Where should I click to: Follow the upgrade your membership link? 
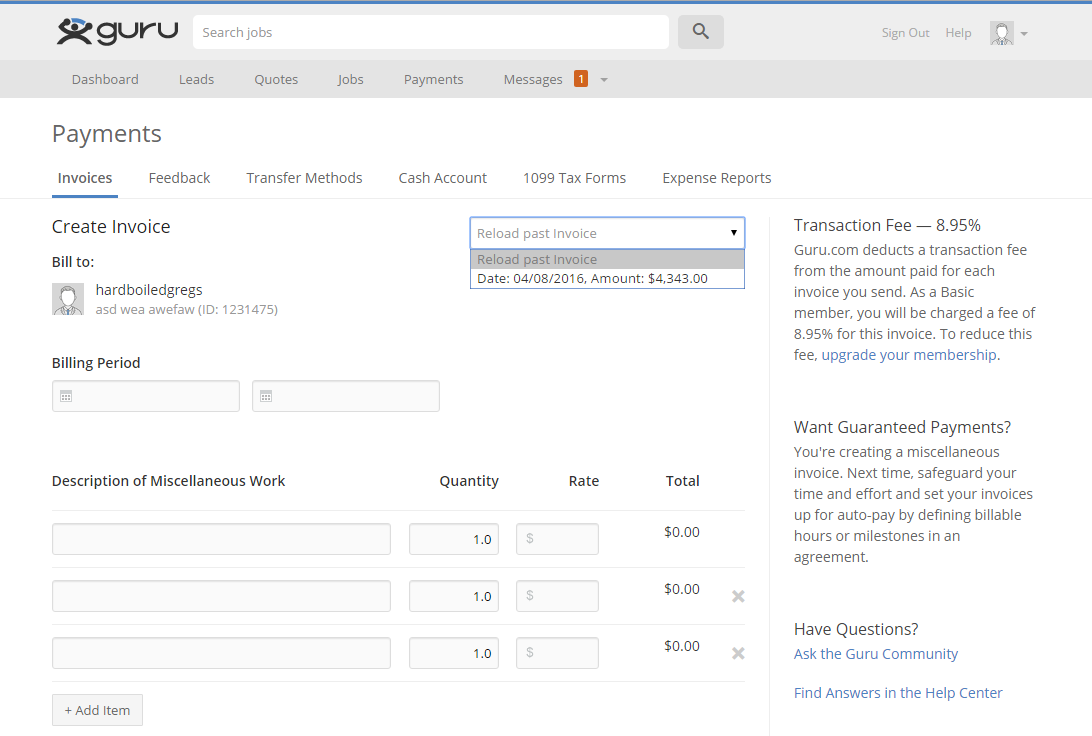(x=909, y=355)
